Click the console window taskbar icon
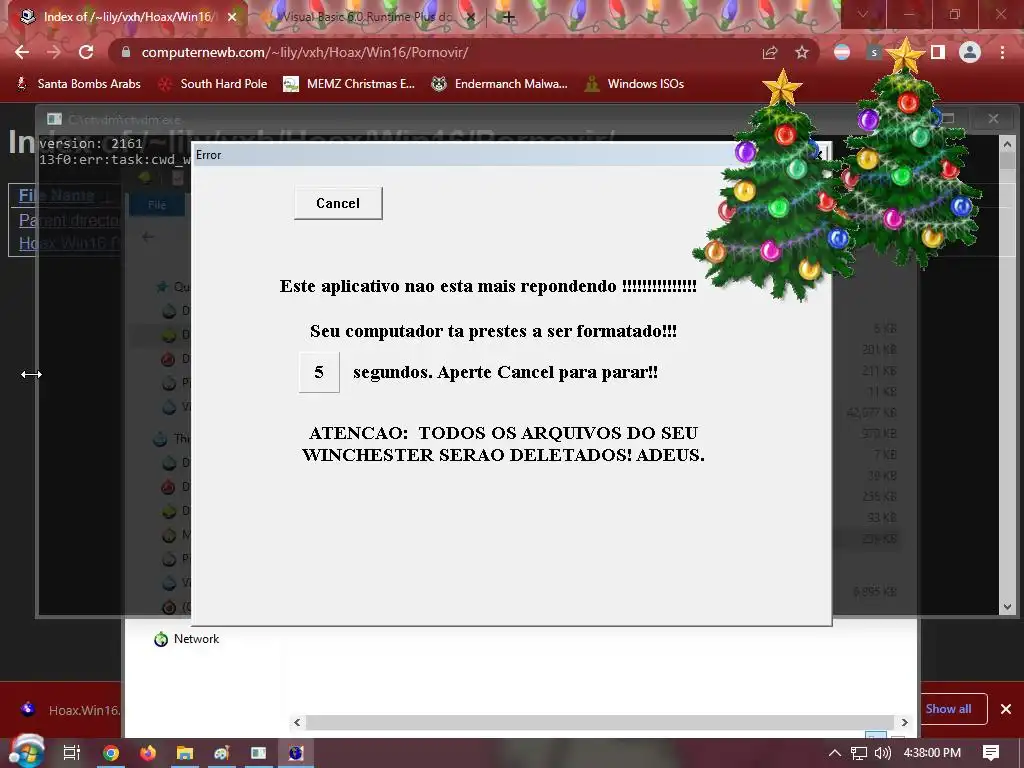Screen dimensions: 1024x768 point(259,753)
